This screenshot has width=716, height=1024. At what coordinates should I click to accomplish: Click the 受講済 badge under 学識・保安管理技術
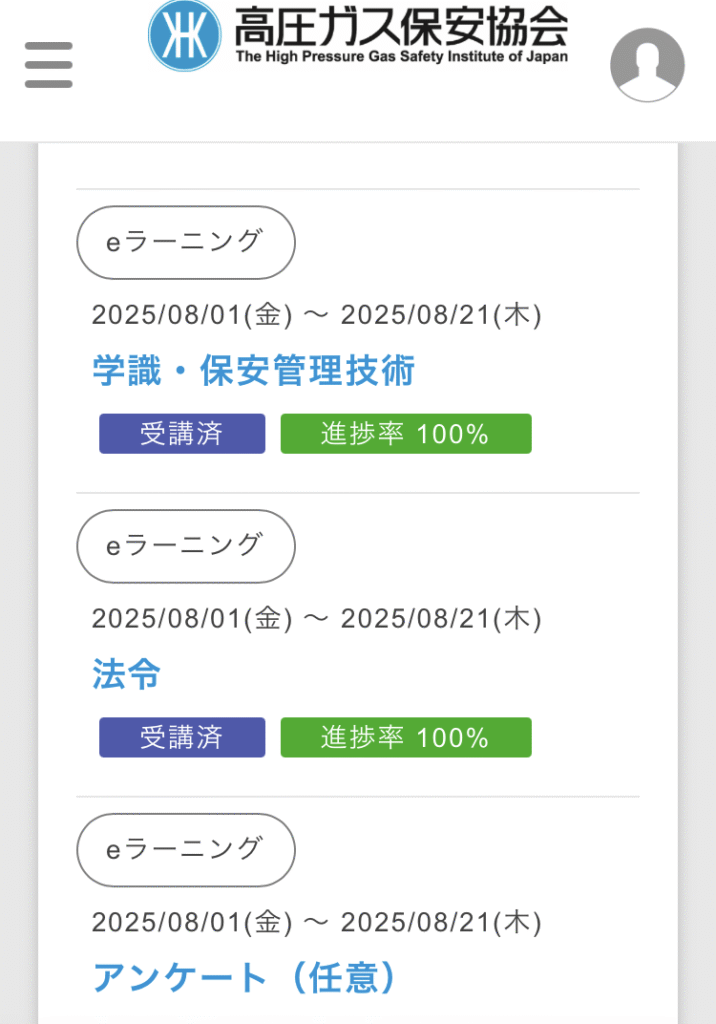click(x=182, y=434)
